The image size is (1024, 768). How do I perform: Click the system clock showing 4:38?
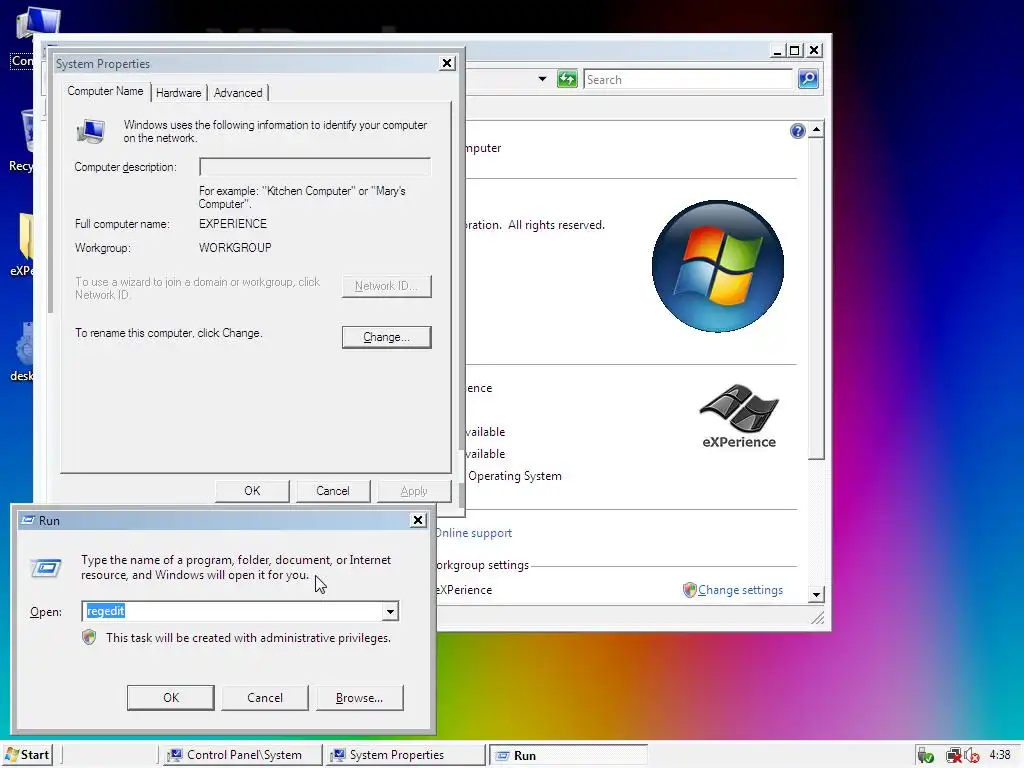[x=1000, y=755]
